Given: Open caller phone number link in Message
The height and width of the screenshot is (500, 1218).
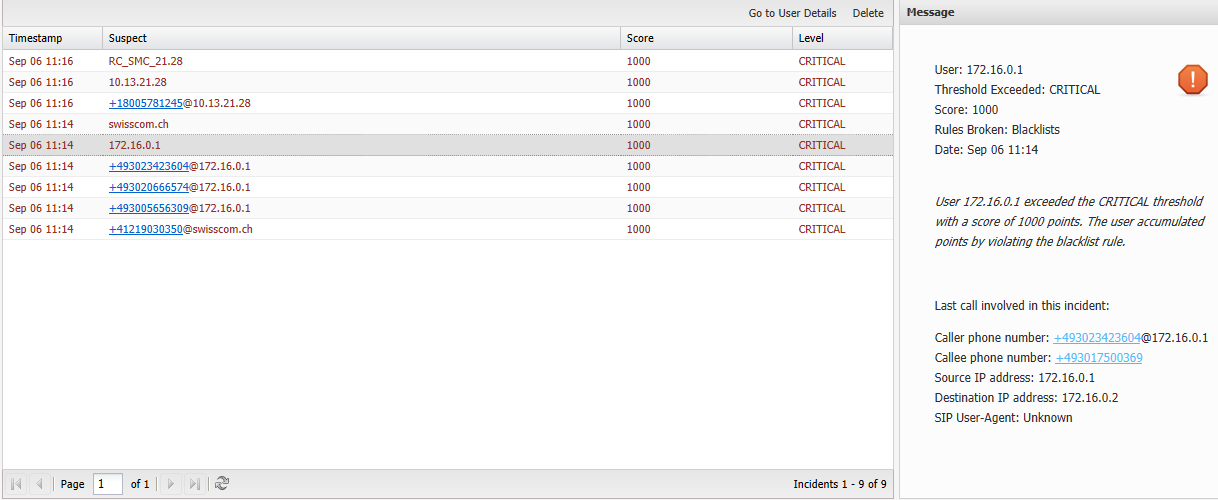Looking at the screenshot, I should 1097,338.
